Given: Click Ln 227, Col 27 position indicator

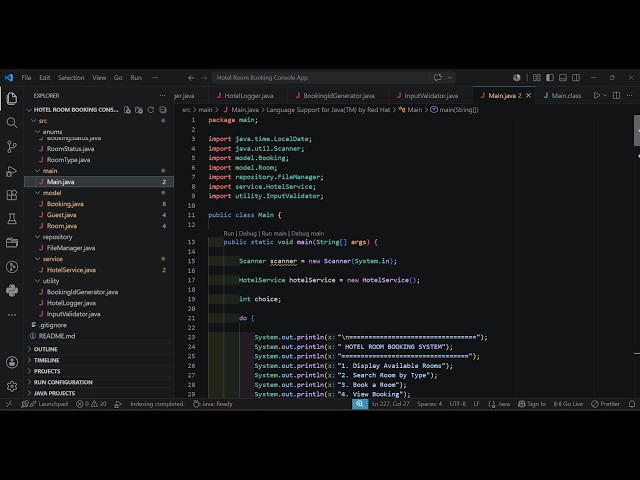Looking at the screenshot, I should (x=390, y=404).
